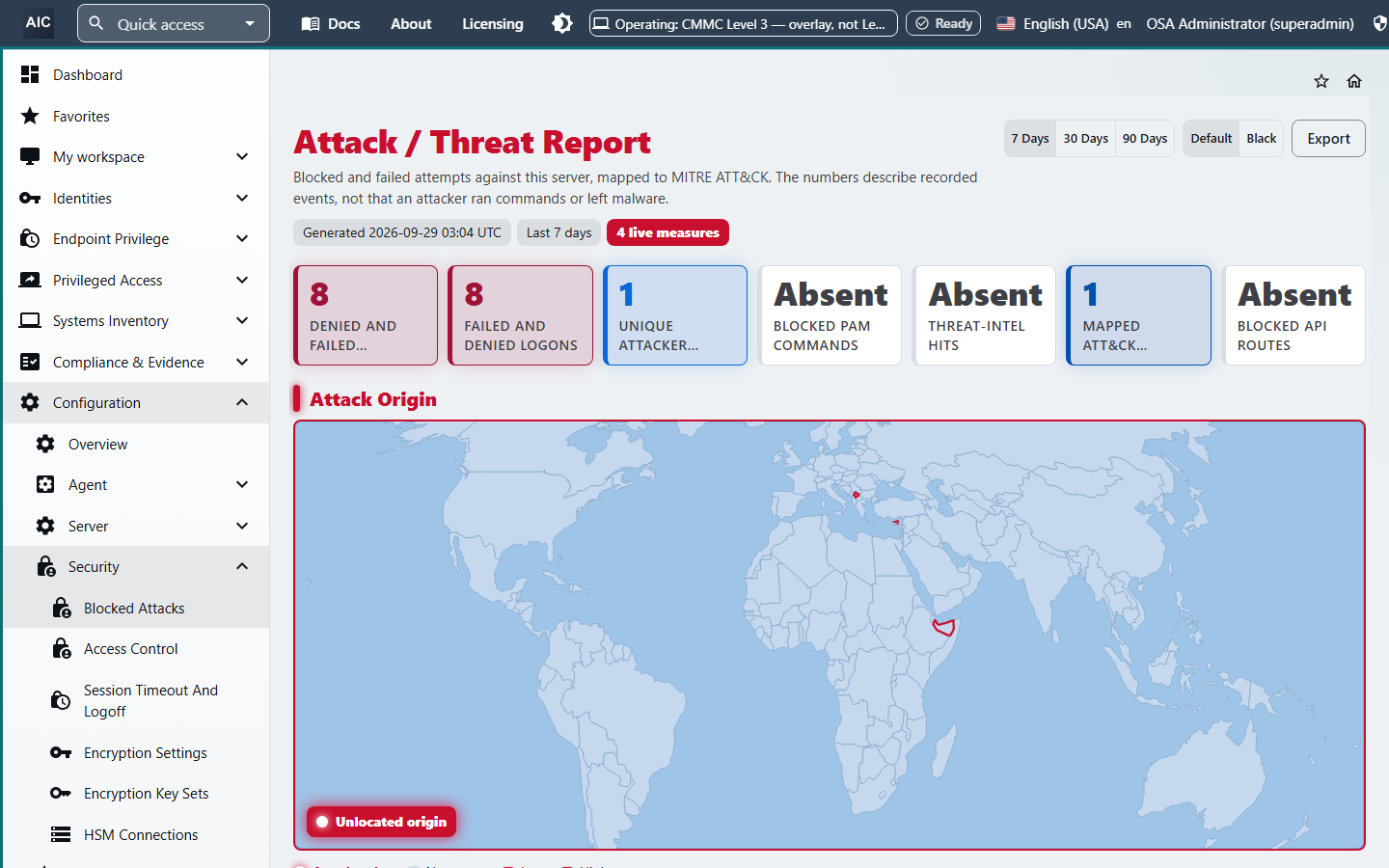Collapse the Security submenu chevron
Viewport: 1389px width, 868px height.
pyautogui.click(x=242, y=566)
